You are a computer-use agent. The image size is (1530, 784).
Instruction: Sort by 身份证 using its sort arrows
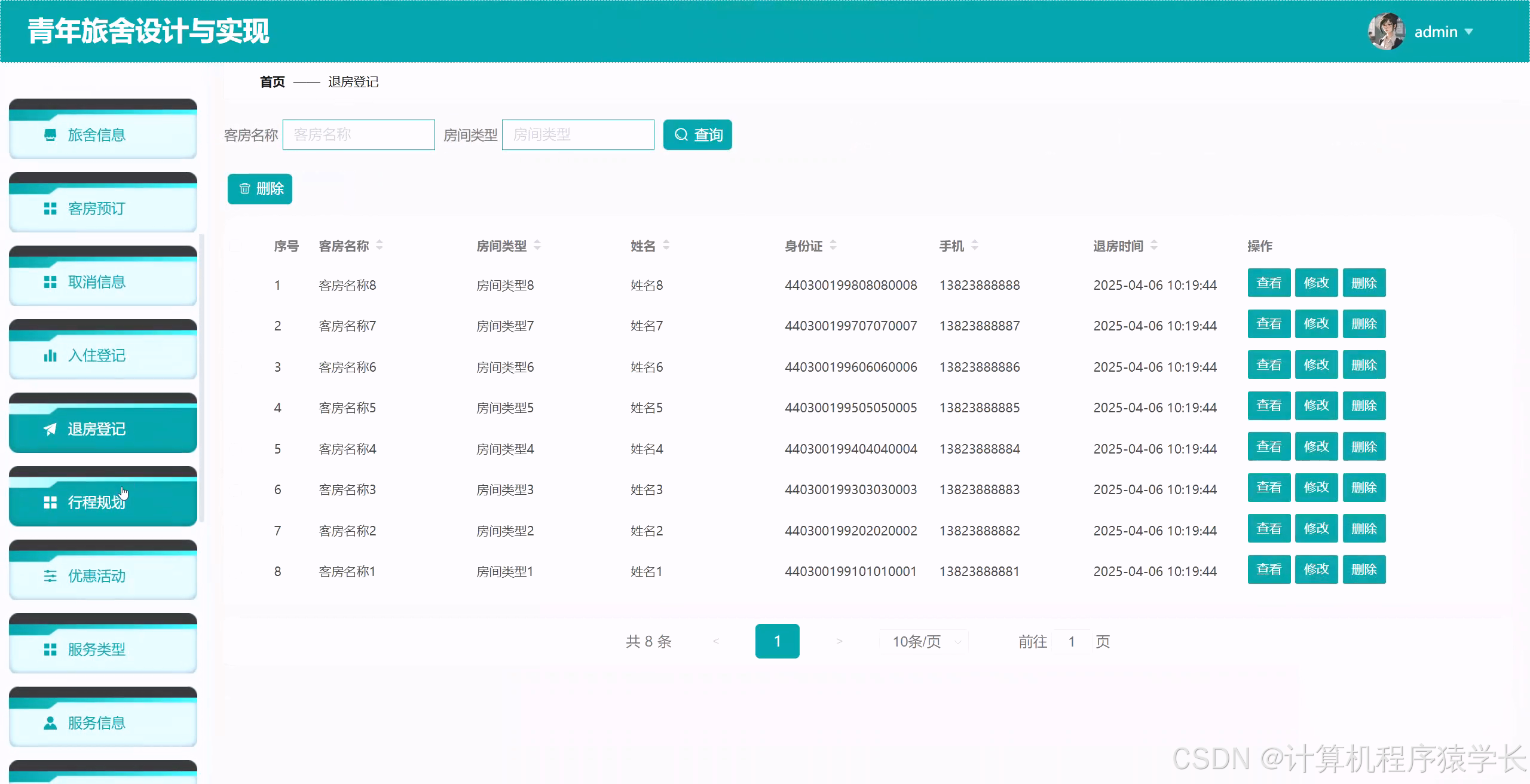point(833,246)
